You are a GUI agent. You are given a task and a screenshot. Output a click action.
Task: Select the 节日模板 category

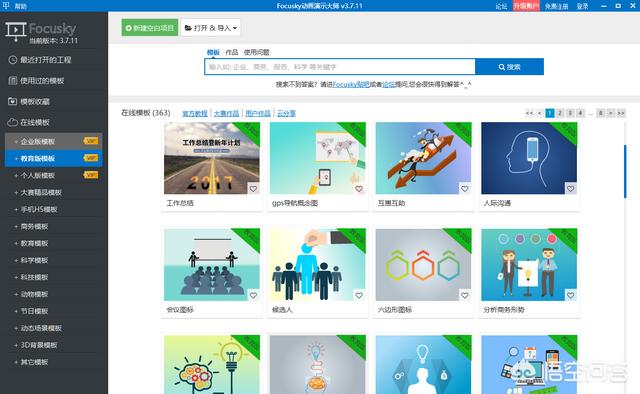pyautogui.click(x=53, y=311)
